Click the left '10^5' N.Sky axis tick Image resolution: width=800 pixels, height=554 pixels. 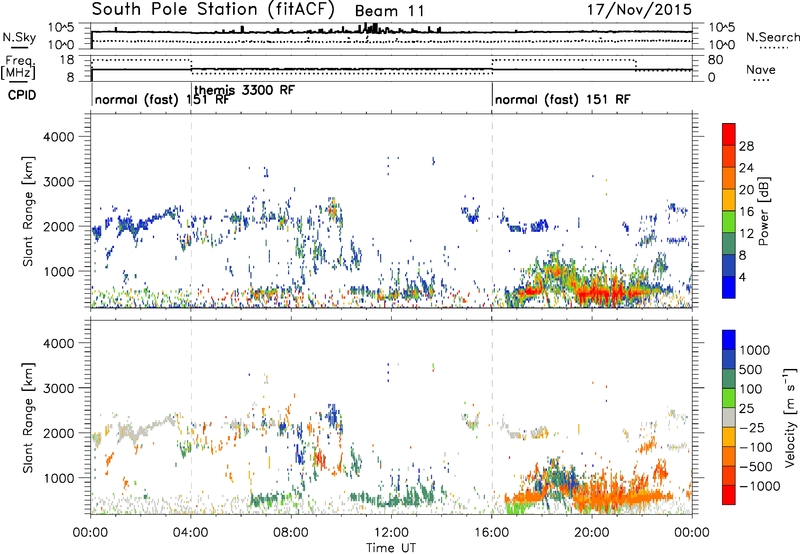[x=61, y=27]
